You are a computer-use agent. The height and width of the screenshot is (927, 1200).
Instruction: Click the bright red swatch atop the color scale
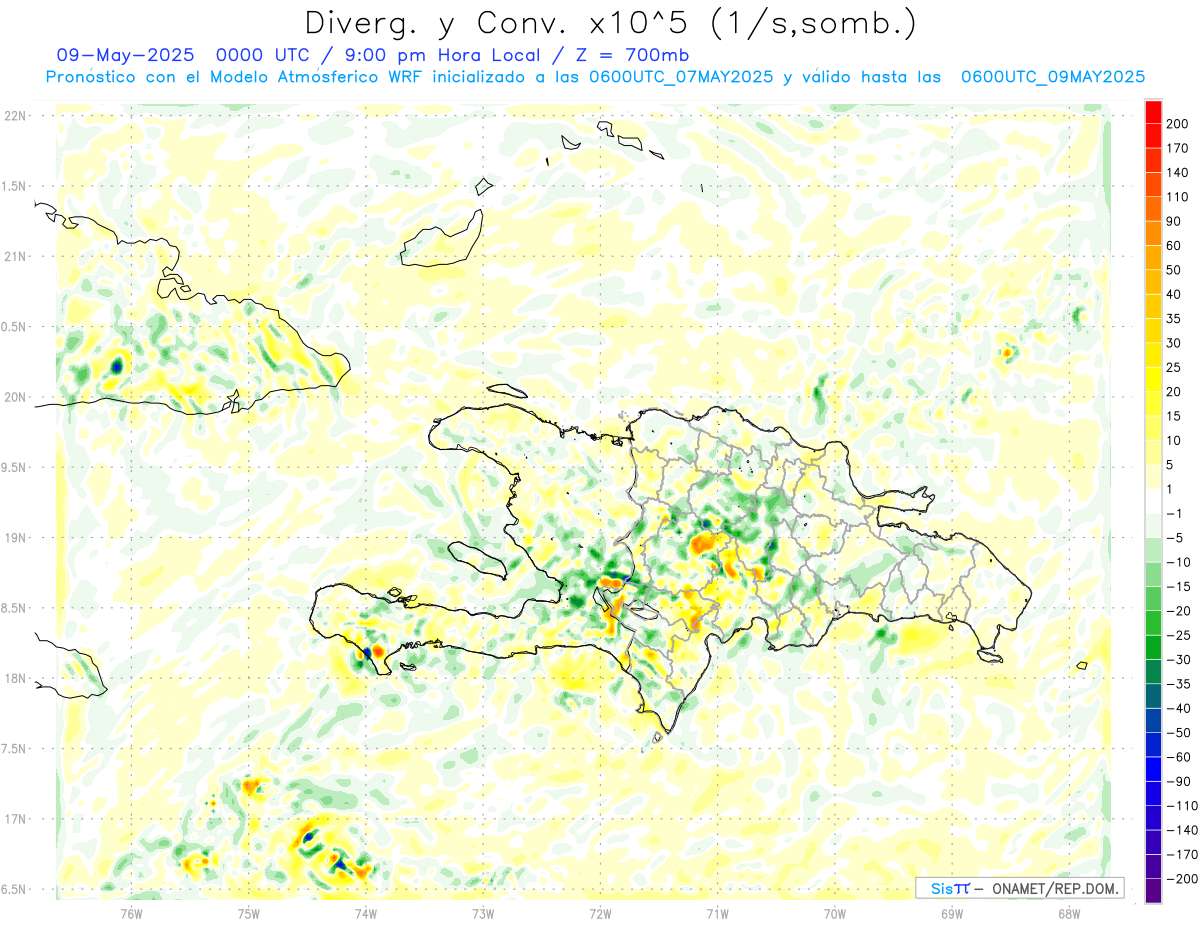[x=1153, y=112]
